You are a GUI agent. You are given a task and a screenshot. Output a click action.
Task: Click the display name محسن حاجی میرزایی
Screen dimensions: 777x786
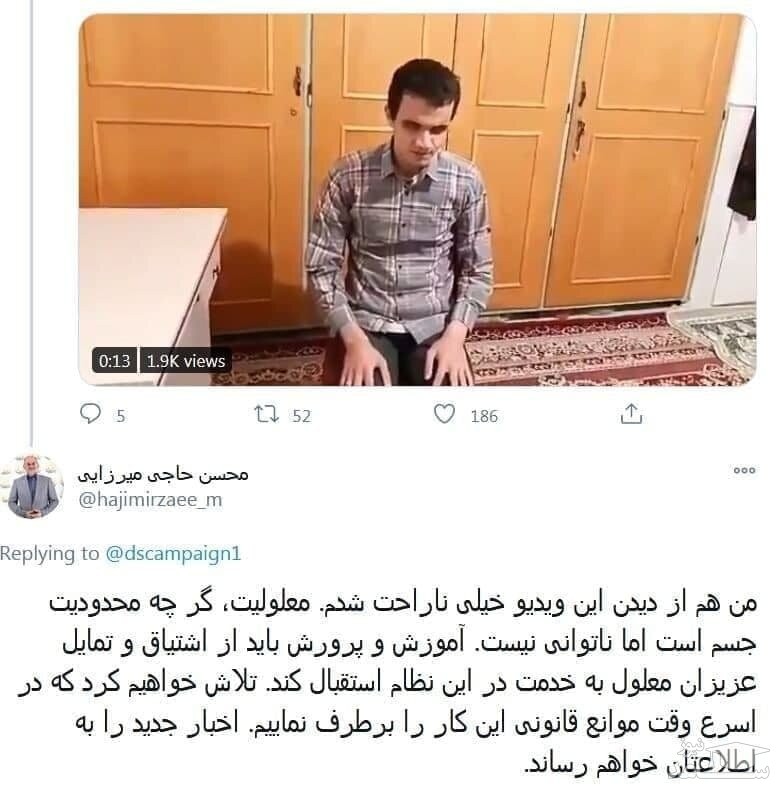click(163, 474)
